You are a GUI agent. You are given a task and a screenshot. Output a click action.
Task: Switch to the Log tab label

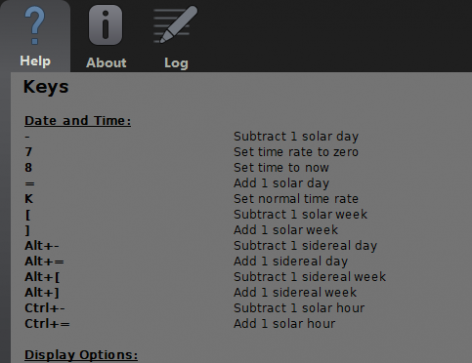(x=176, y=63)
